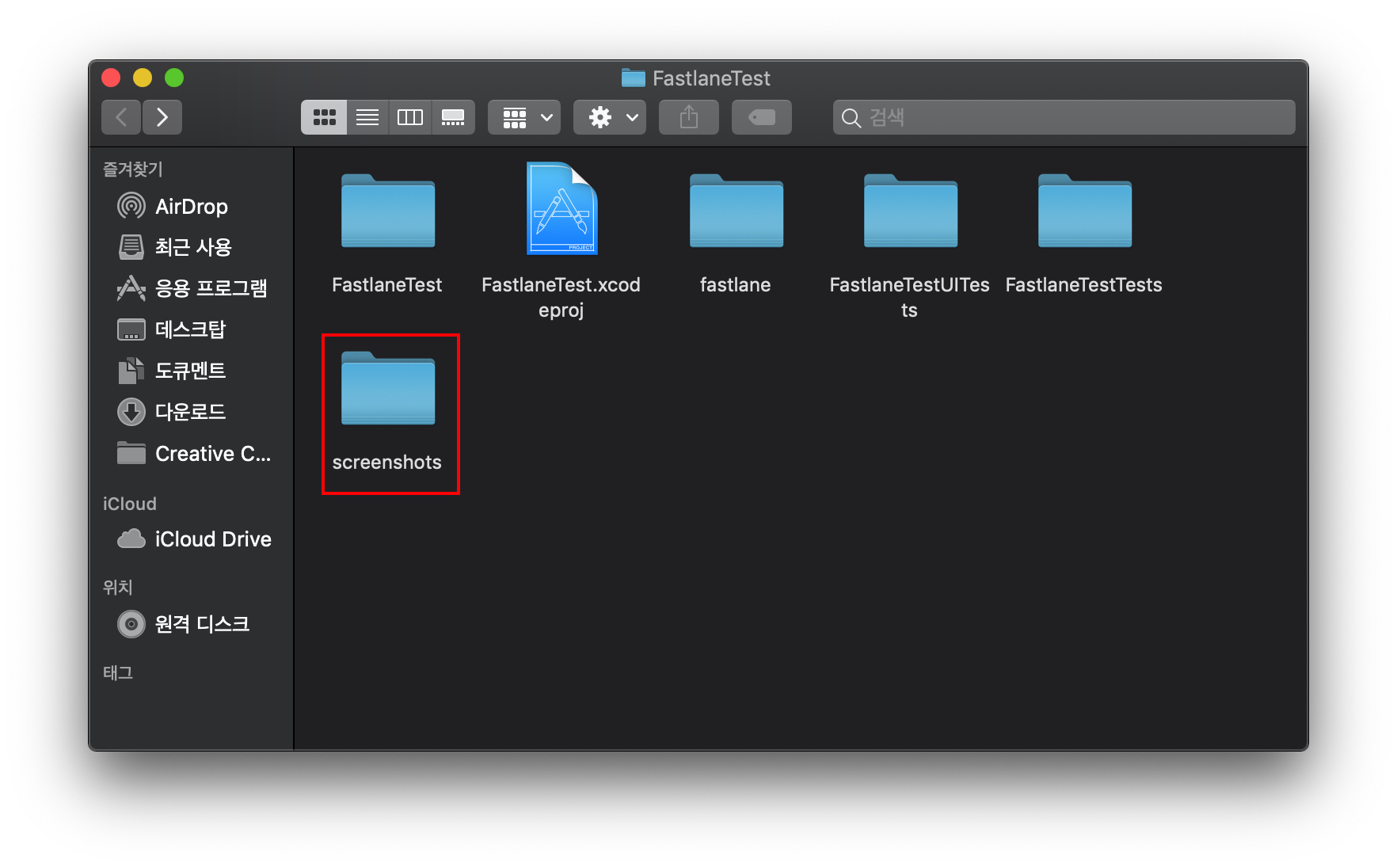
Task: Click the green full-screen window button
Action: (174, 78)
